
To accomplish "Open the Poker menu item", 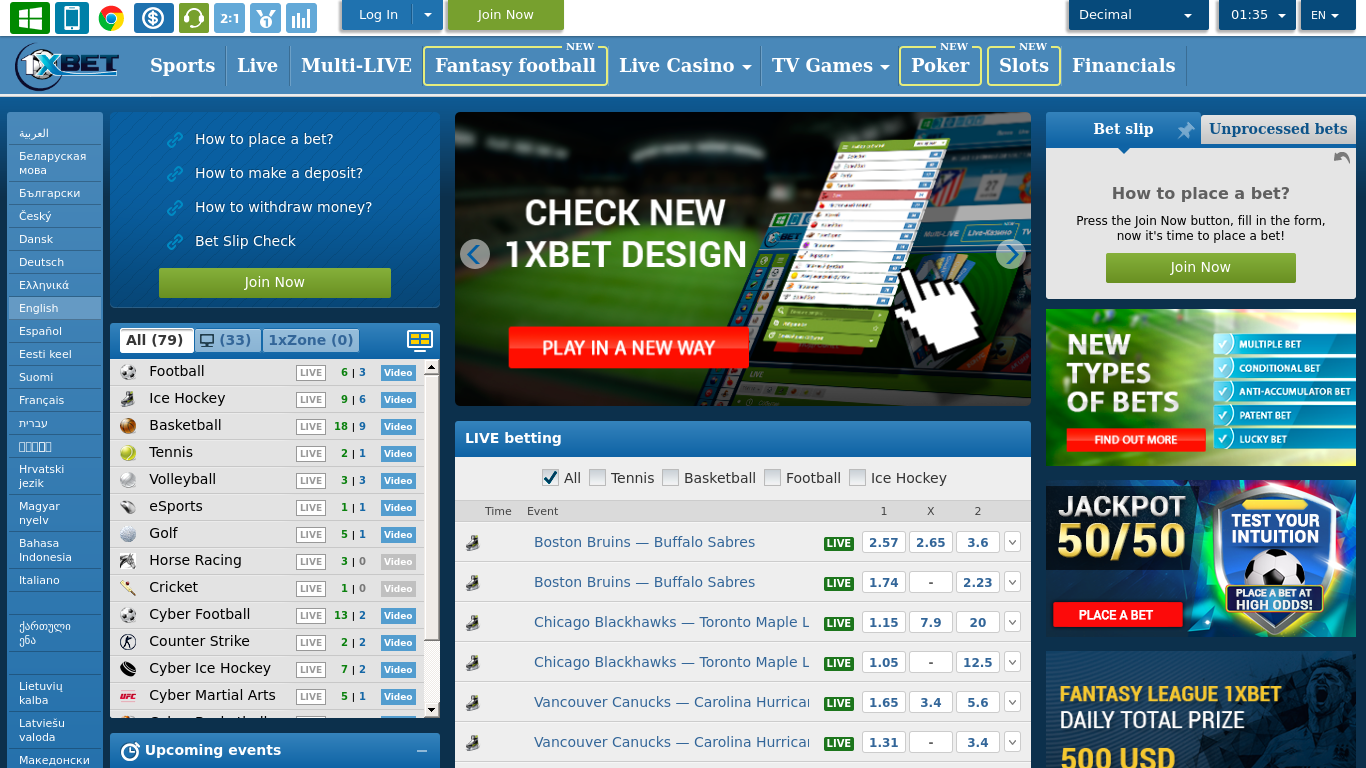I will 940,66.
